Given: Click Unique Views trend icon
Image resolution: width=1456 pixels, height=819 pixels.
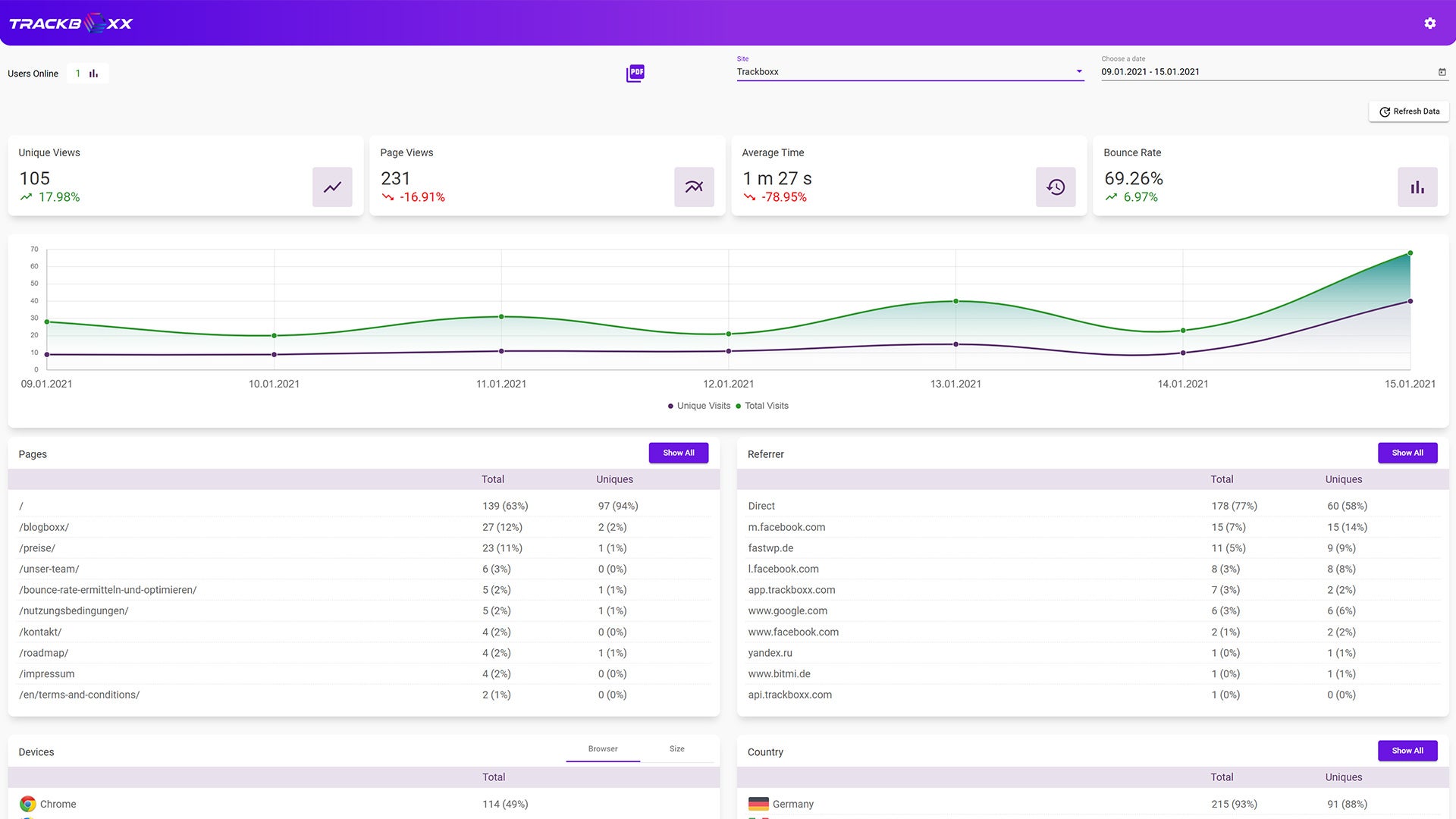Looking at the screenshot, I should point(332,187).
